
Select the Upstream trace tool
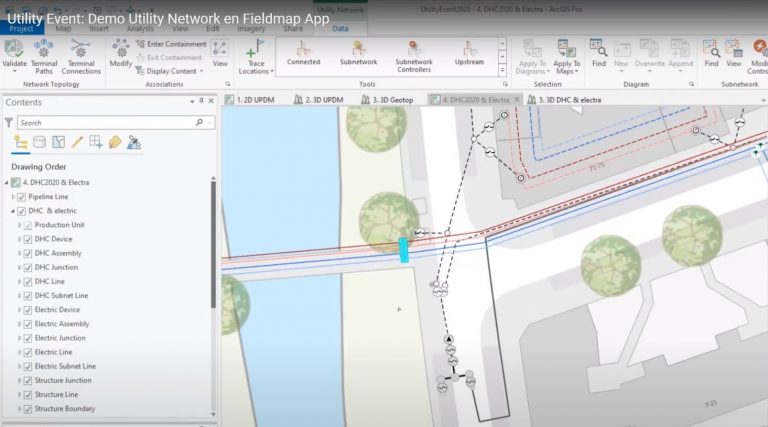coord(469,54)
